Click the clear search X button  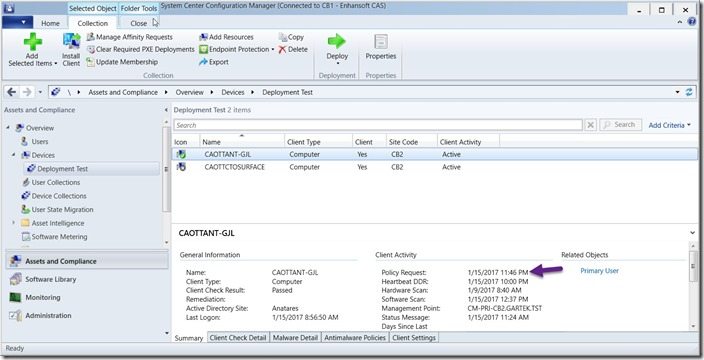(x=591, y=125)
